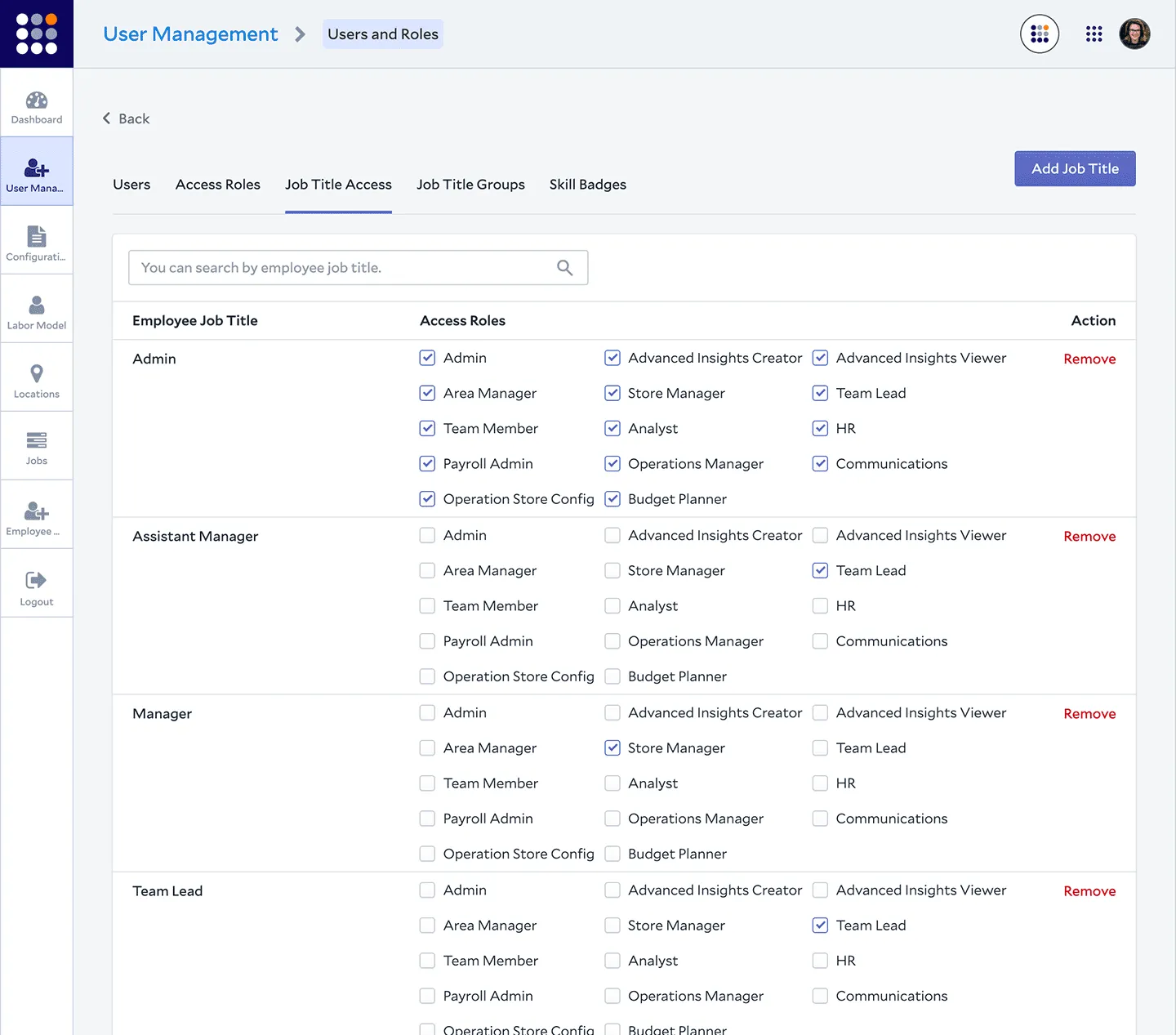Go to Labor Model section
The width and height of the screenshot is (1176, 1035).
pos(37,311)
